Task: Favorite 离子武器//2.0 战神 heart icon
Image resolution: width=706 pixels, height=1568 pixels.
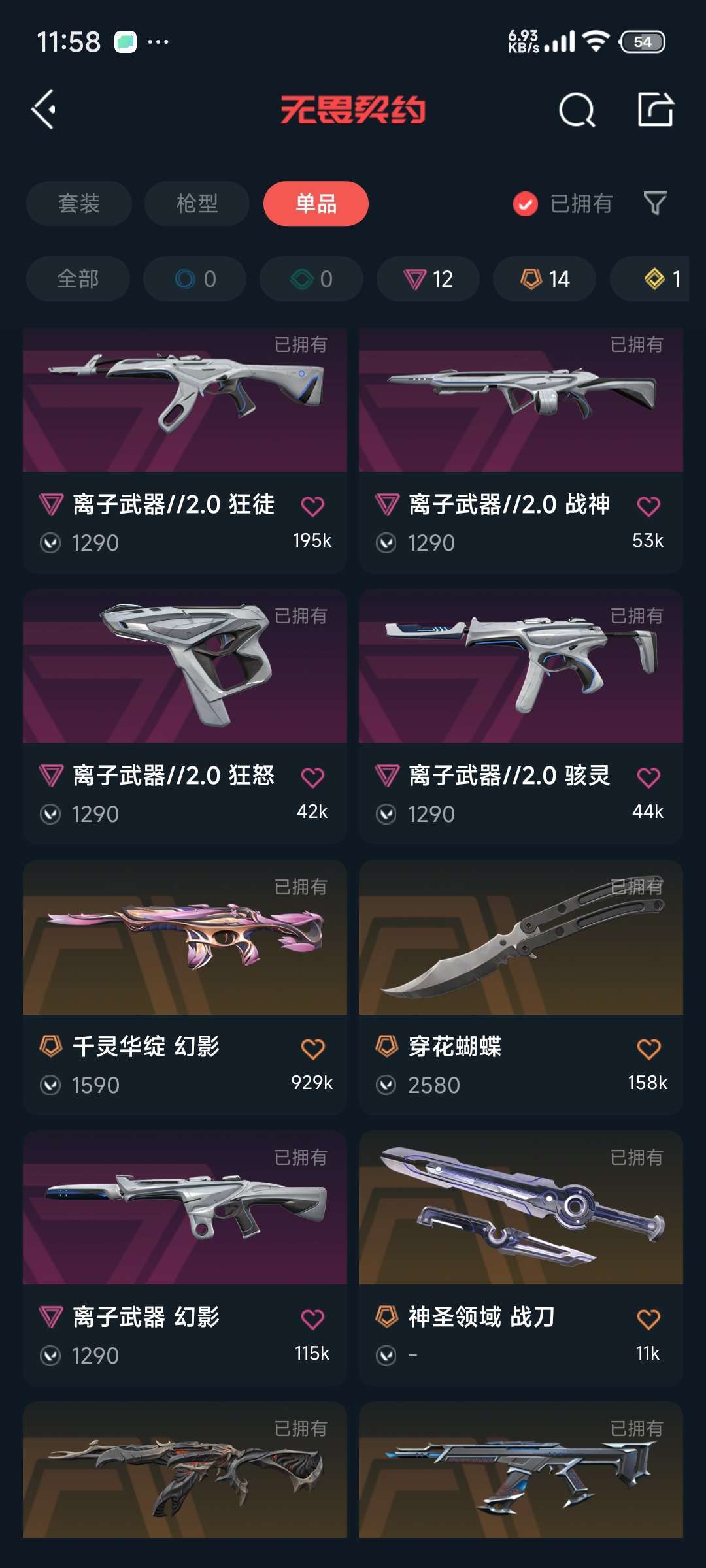Action: coord(648,506)
